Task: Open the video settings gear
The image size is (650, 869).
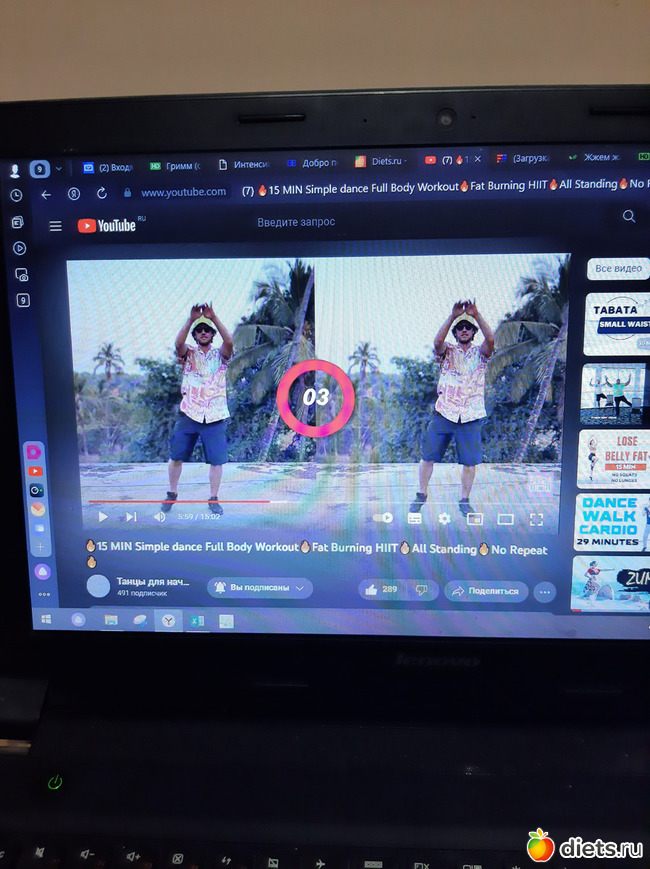Action: (x=444, y=519)
